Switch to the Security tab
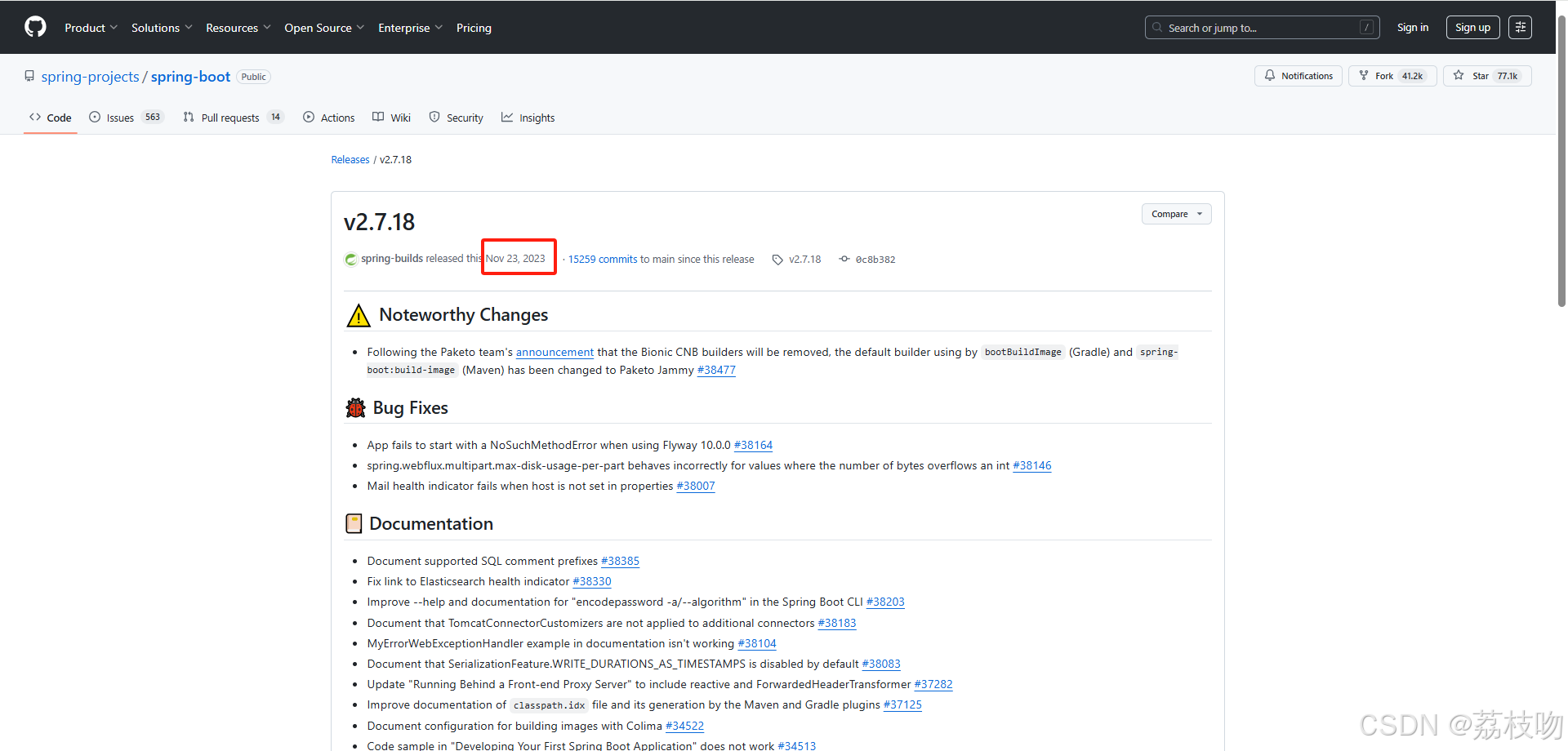The height and width of the screenshot is (751, 1568). [x=456, y=118]
